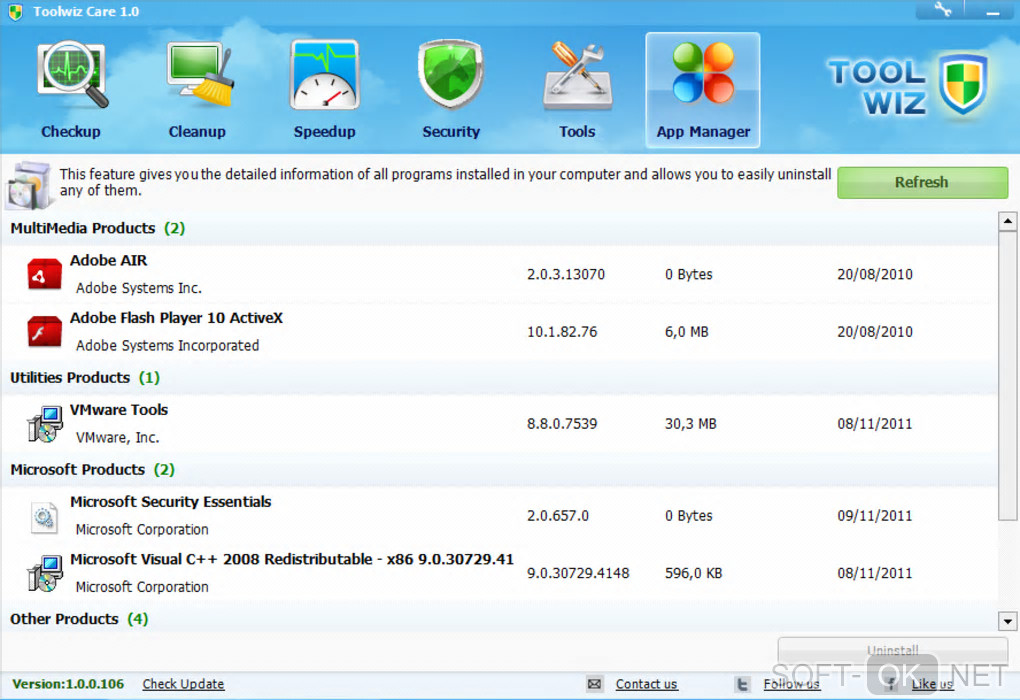The height and width of the screenshot is (700, 1020).
Task: Select the App Manager tab label
Action: [703, 131]
